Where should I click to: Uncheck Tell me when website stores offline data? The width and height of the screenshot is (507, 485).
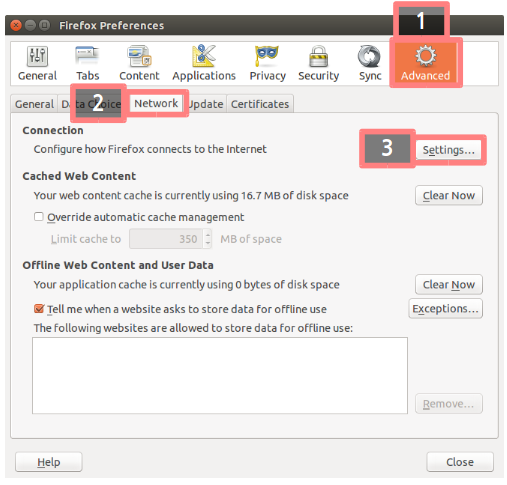[39, 309]
